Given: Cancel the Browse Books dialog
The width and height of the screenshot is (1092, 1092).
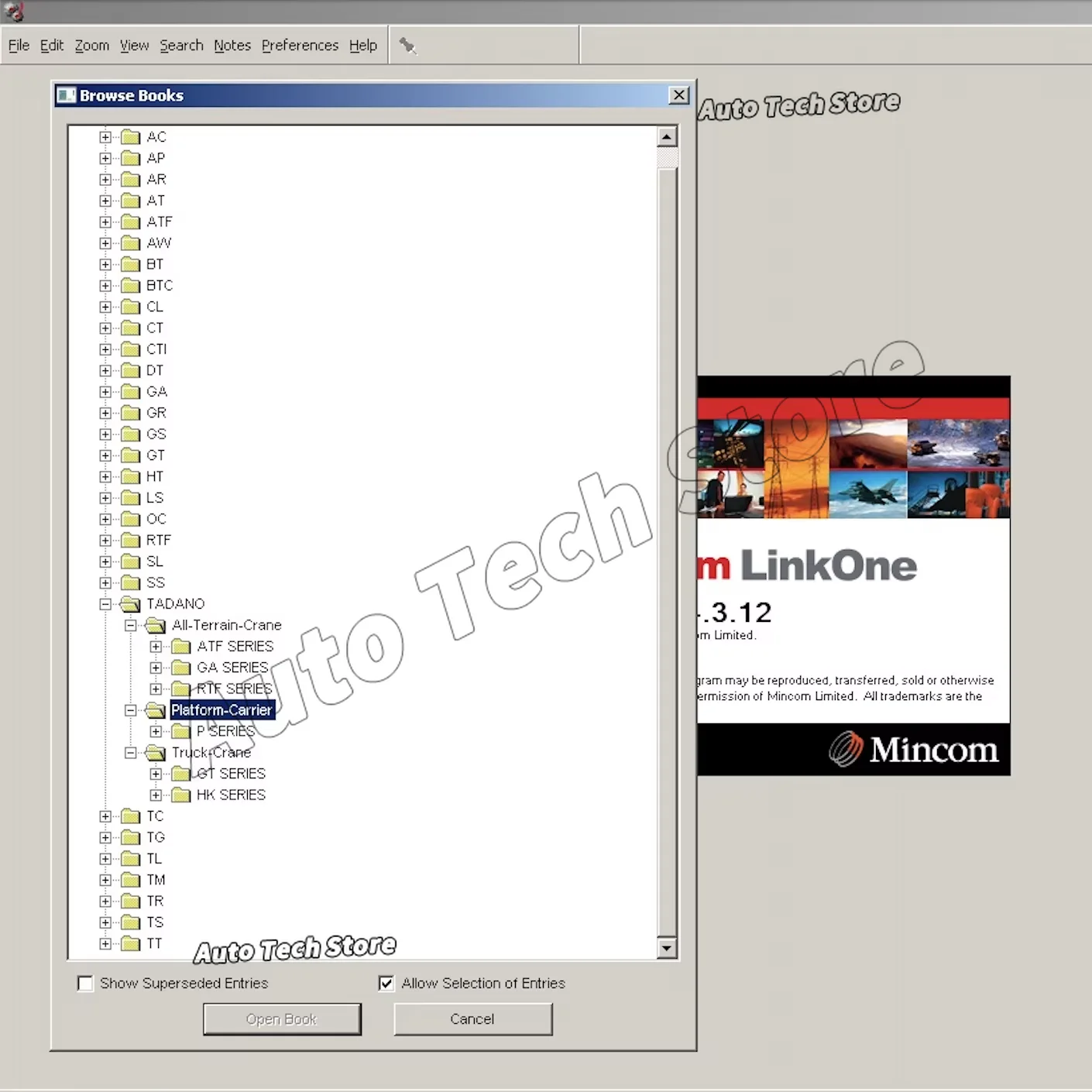Looking at the screenshot, I should pyautogui.click(x=472, y=1019).
